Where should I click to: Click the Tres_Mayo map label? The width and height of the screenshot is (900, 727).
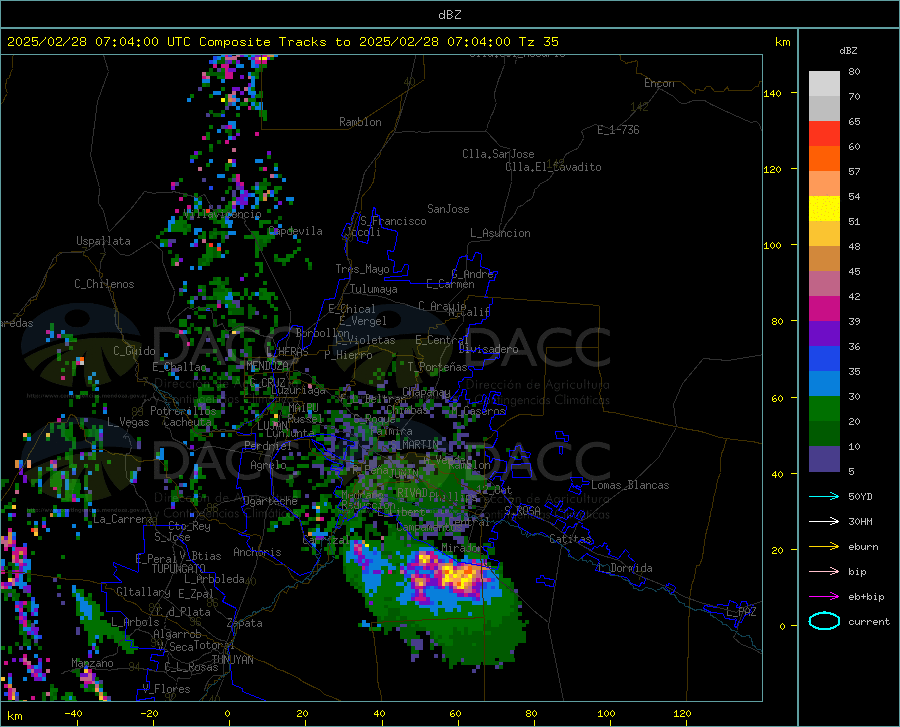(362, 269)
